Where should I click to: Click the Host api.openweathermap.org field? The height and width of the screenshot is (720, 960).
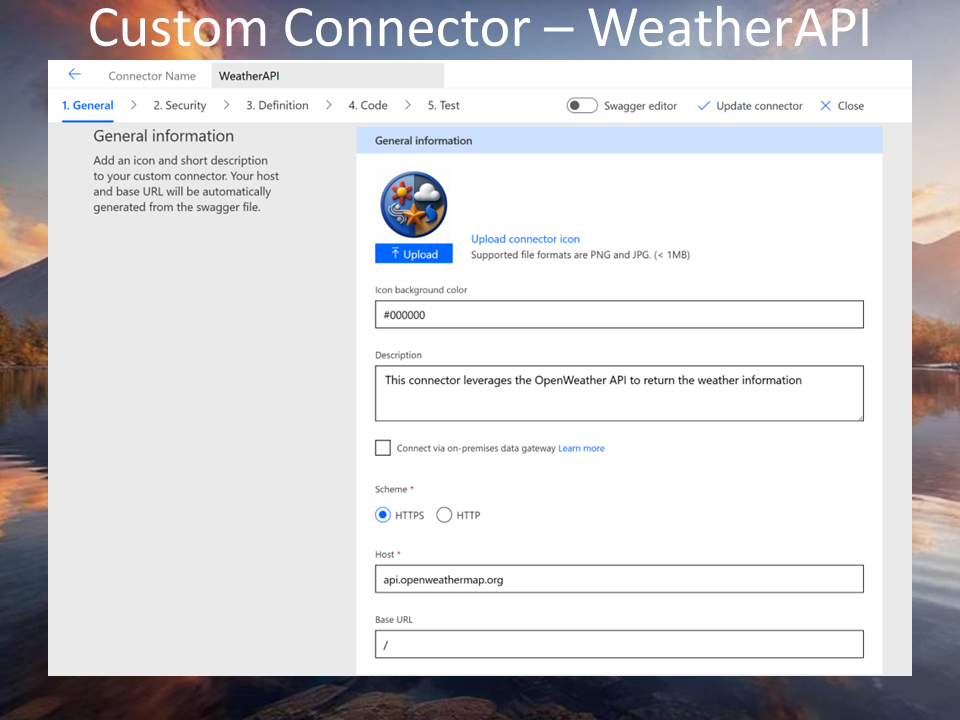tap(619, 579)
